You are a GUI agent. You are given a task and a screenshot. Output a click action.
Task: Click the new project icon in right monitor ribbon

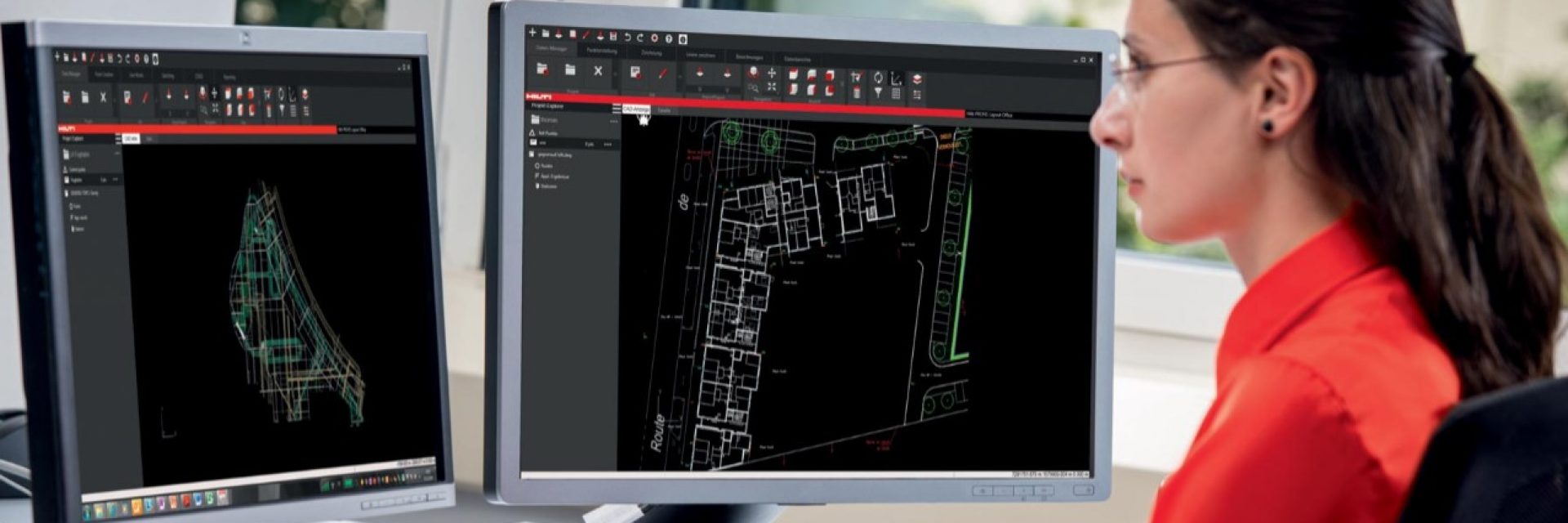click(542, 69)
